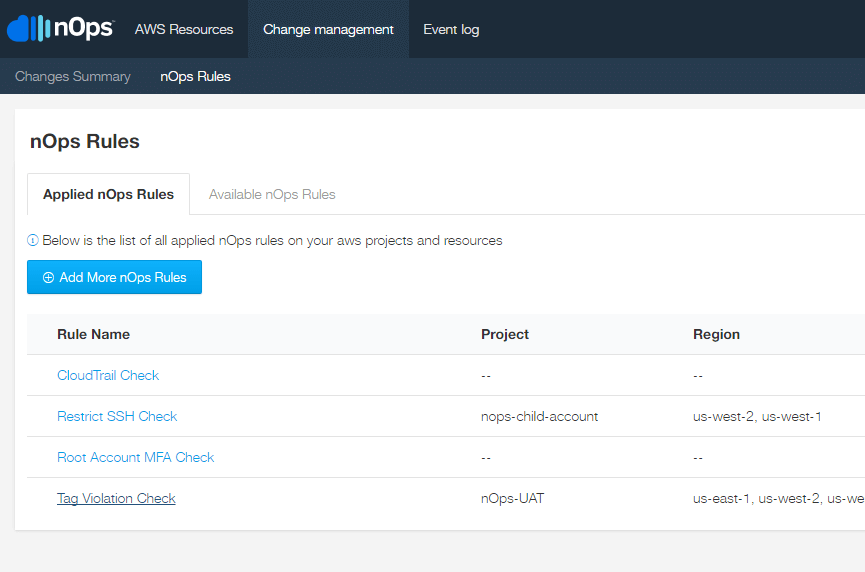The width and height of the screenshot is (865, 572).
Task: Select Tag Violation Check region cell
Action: [778, 499]
